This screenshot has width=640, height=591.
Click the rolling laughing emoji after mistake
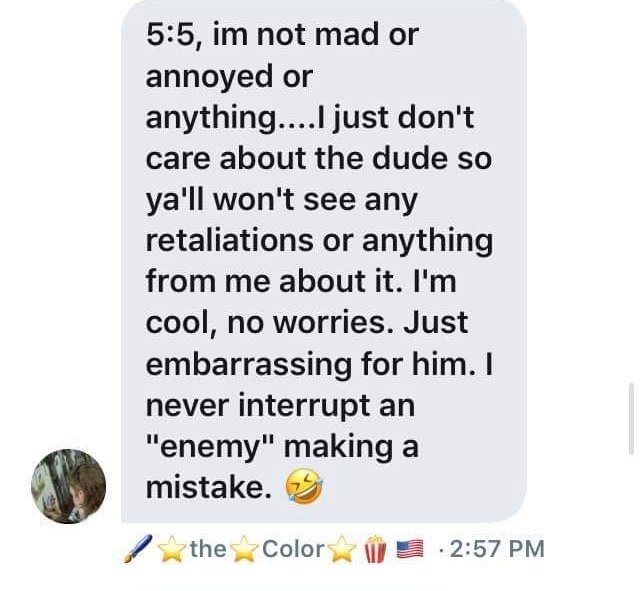(304, 487)
